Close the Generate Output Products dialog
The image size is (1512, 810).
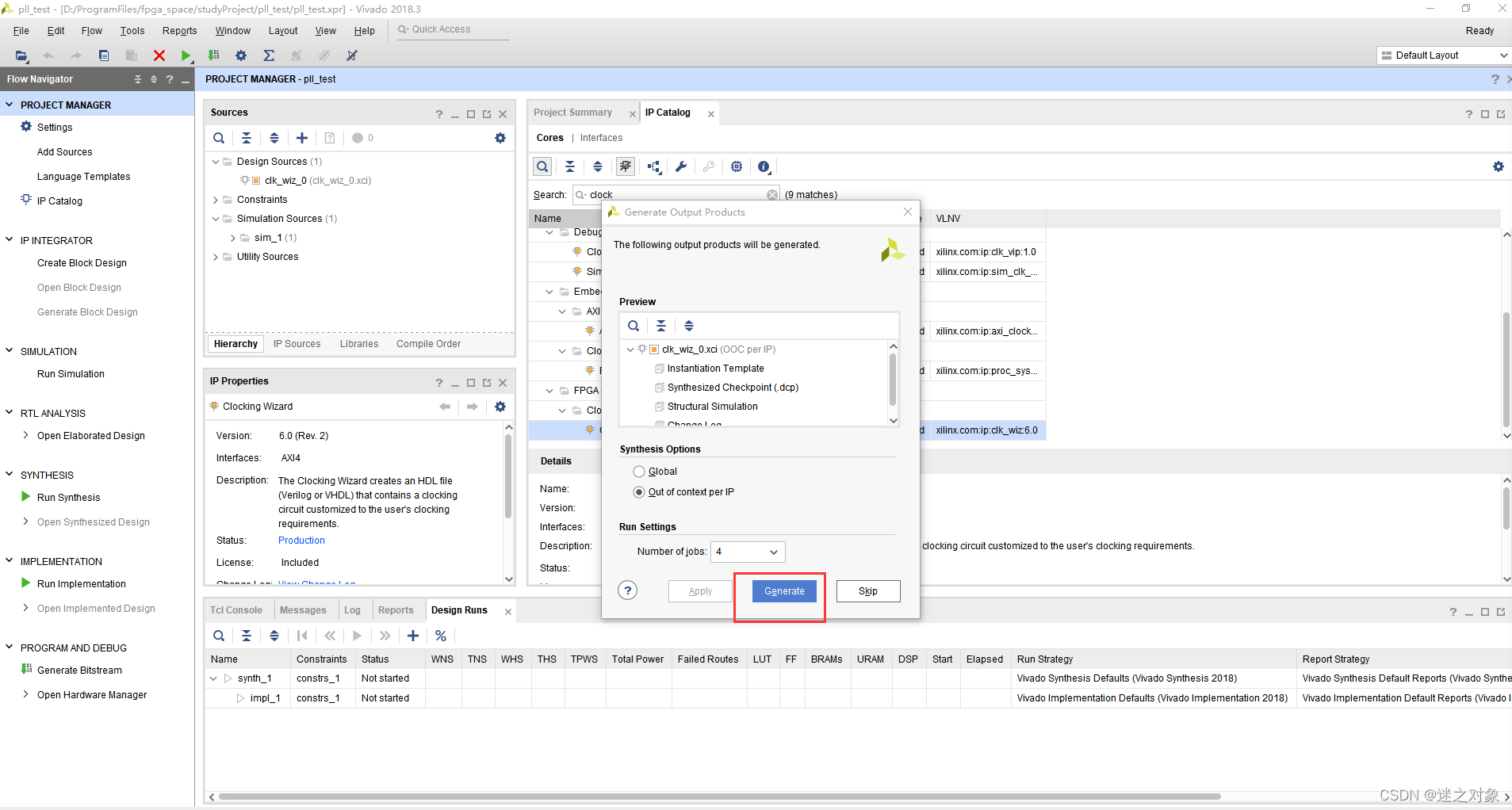[908, 212]
